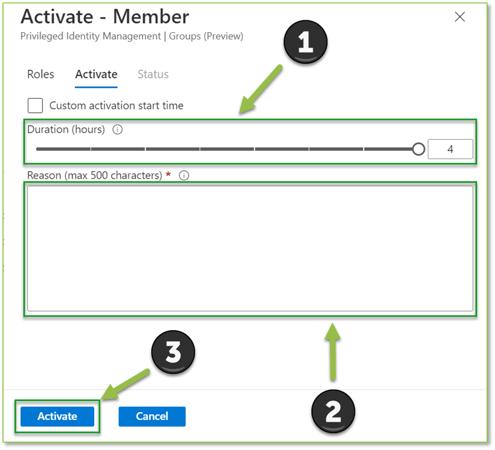Click the Custom activation start time label
Viewport: 495px width, 450px height.
[x=116, y=106]
